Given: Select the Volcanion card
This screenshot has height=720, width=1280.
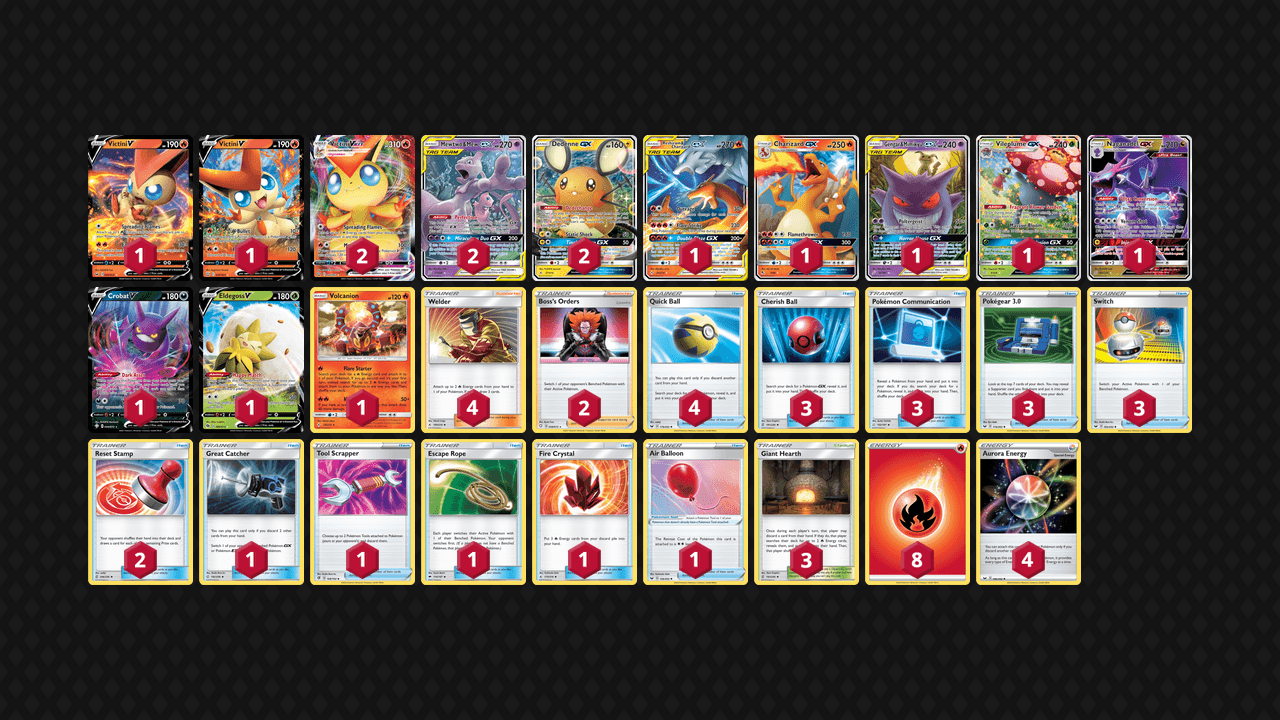Looking at the screenshot, I should [x=362, y=360].
